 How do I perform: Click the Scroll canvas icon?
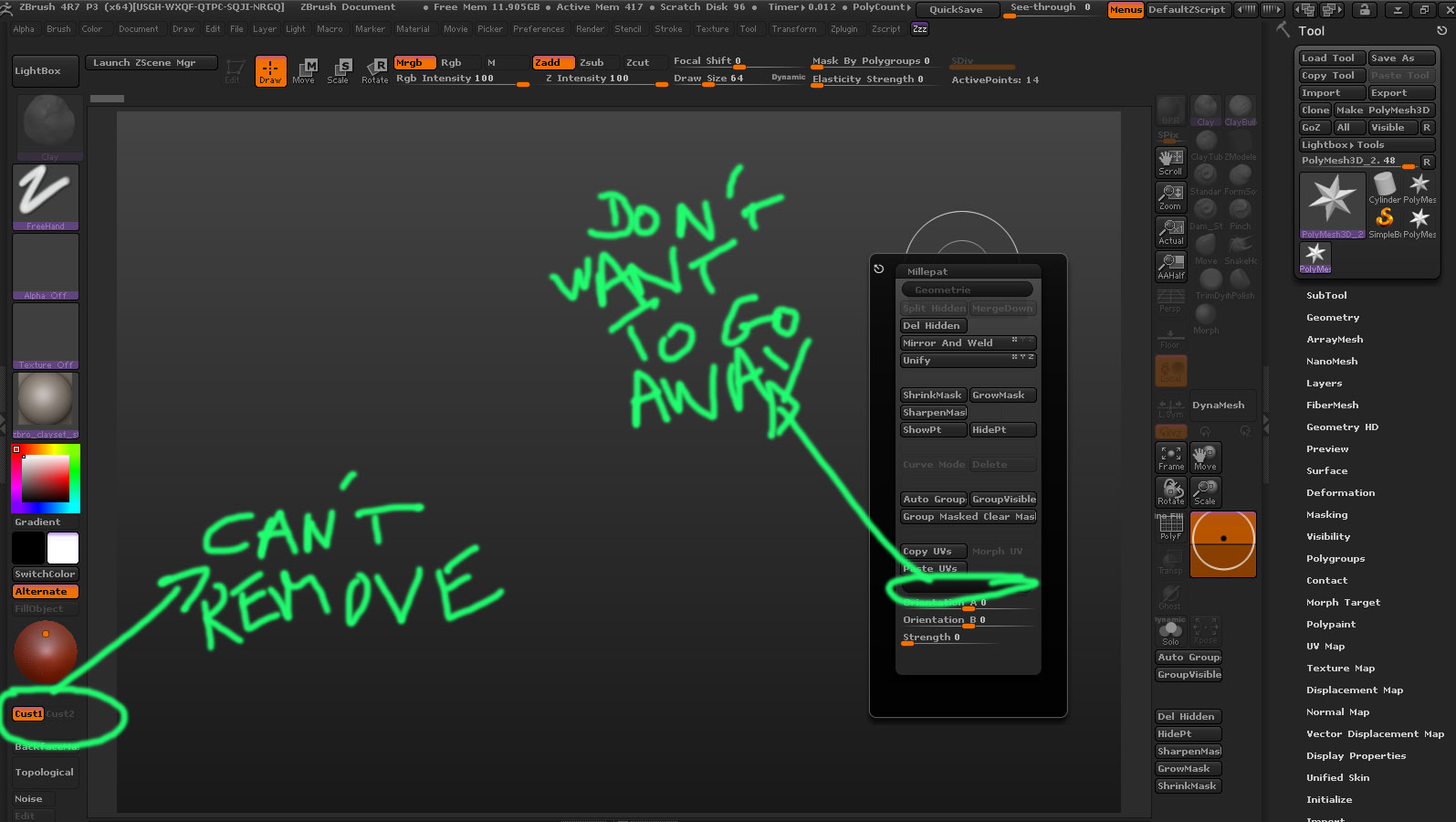(1171, 162)
